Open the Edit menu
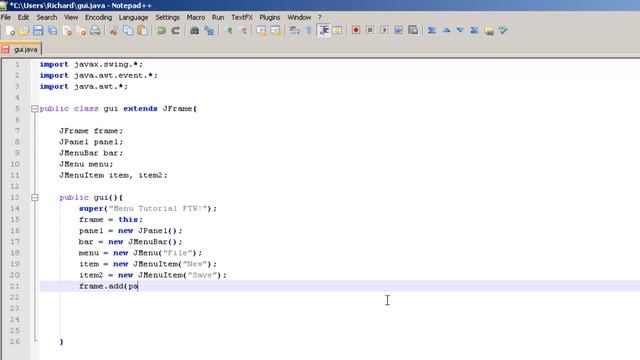640x360 pixels. (x=23, y=17)
